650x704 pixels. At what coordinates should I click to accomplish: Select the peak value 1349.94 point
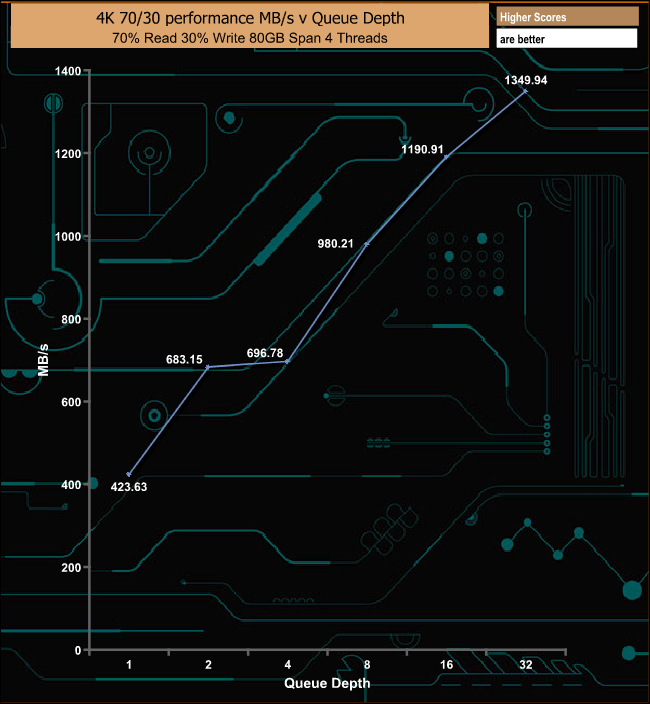pos(525,91)
